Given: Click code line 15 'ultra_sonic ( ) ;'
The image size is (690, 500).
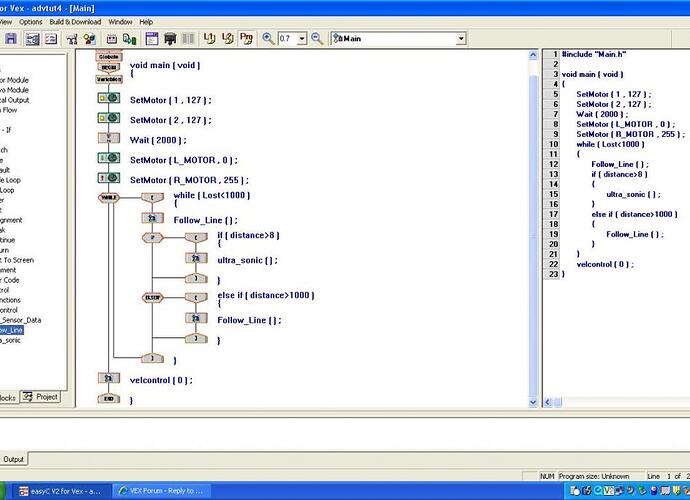Looking at the screenshot, I should 633,194.
